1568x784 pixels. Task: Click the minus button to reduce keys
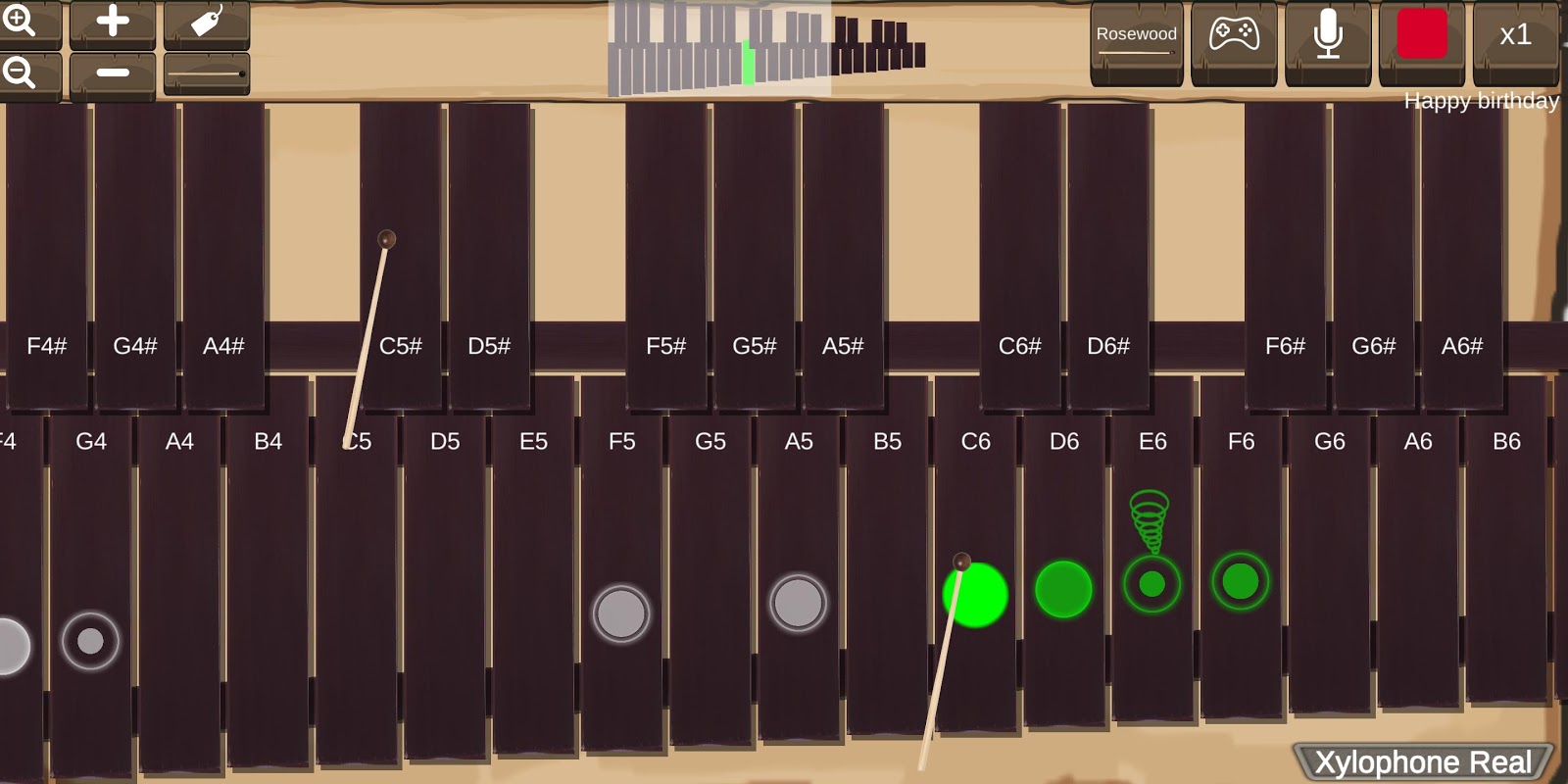coord(113,73)
